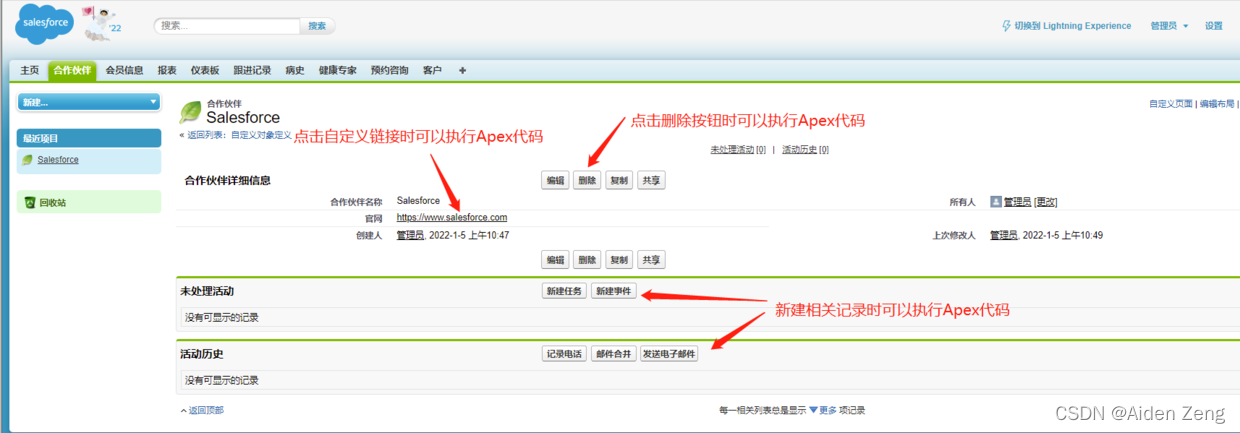Click top 复制 button in detail section

tap(619, 181)
